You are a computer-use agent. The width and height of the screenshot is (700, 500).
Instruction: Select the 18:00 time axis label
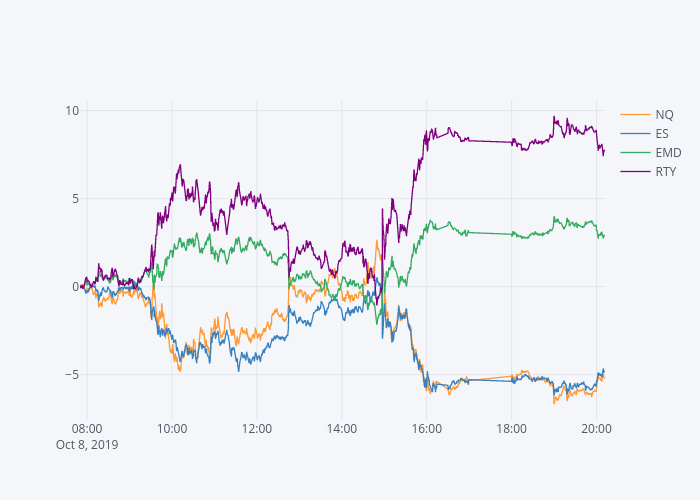[512, 429]
